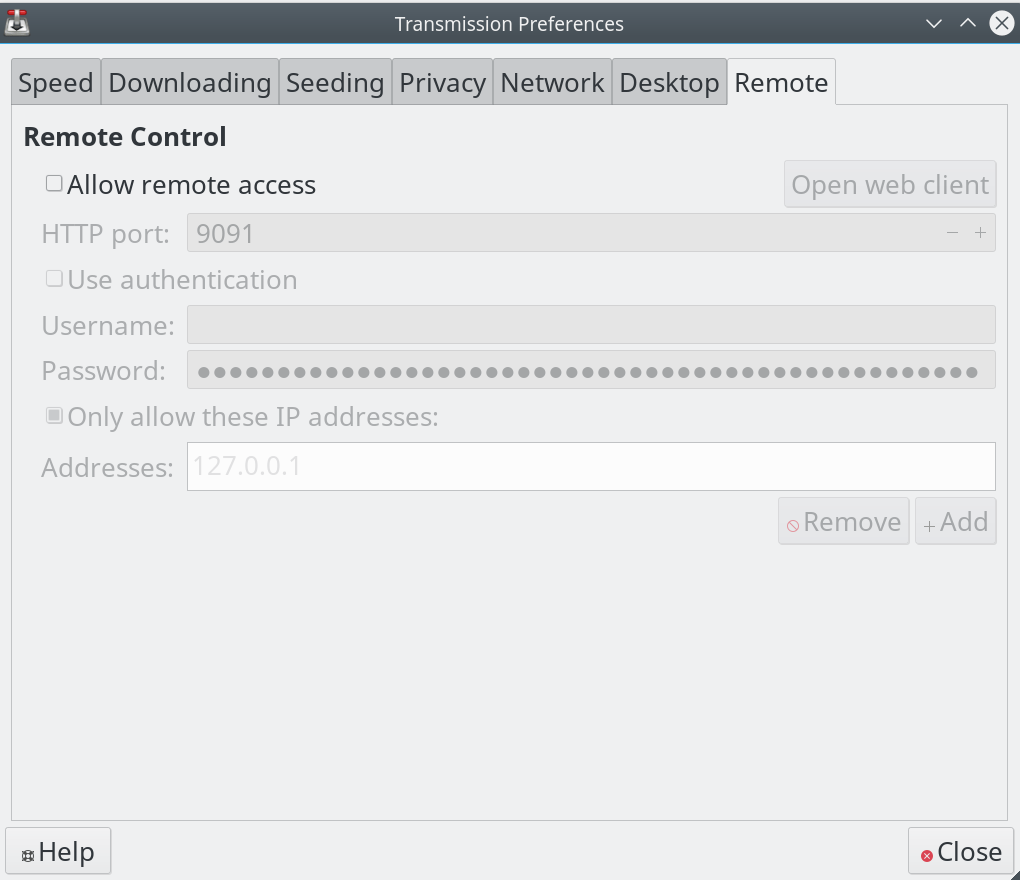Switch to the Desktop tab
This screenshot has height=880, width=1020.
coord(669,82)
